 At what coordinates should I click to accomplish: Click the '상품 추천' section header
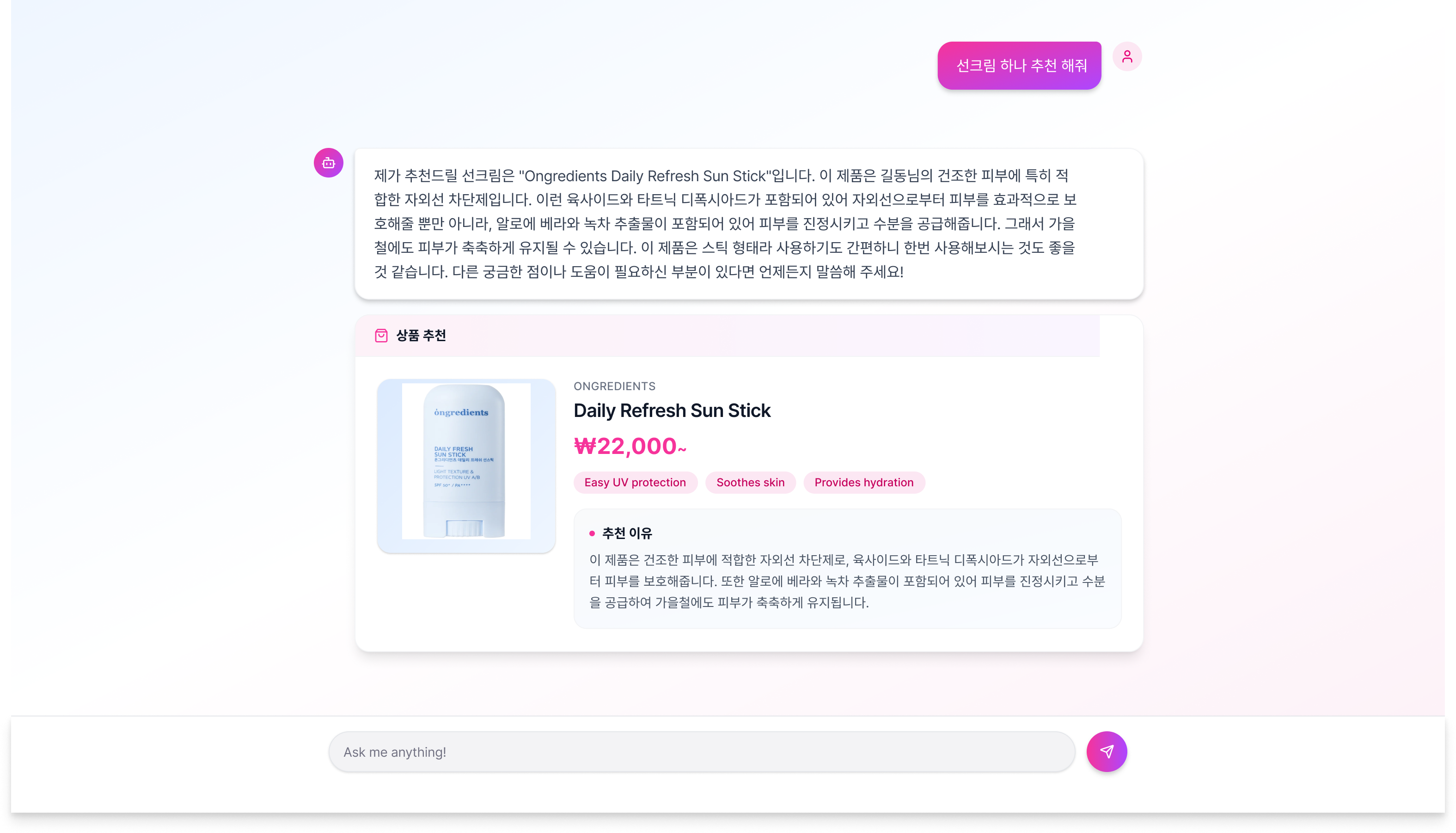(x=421, y=335)
